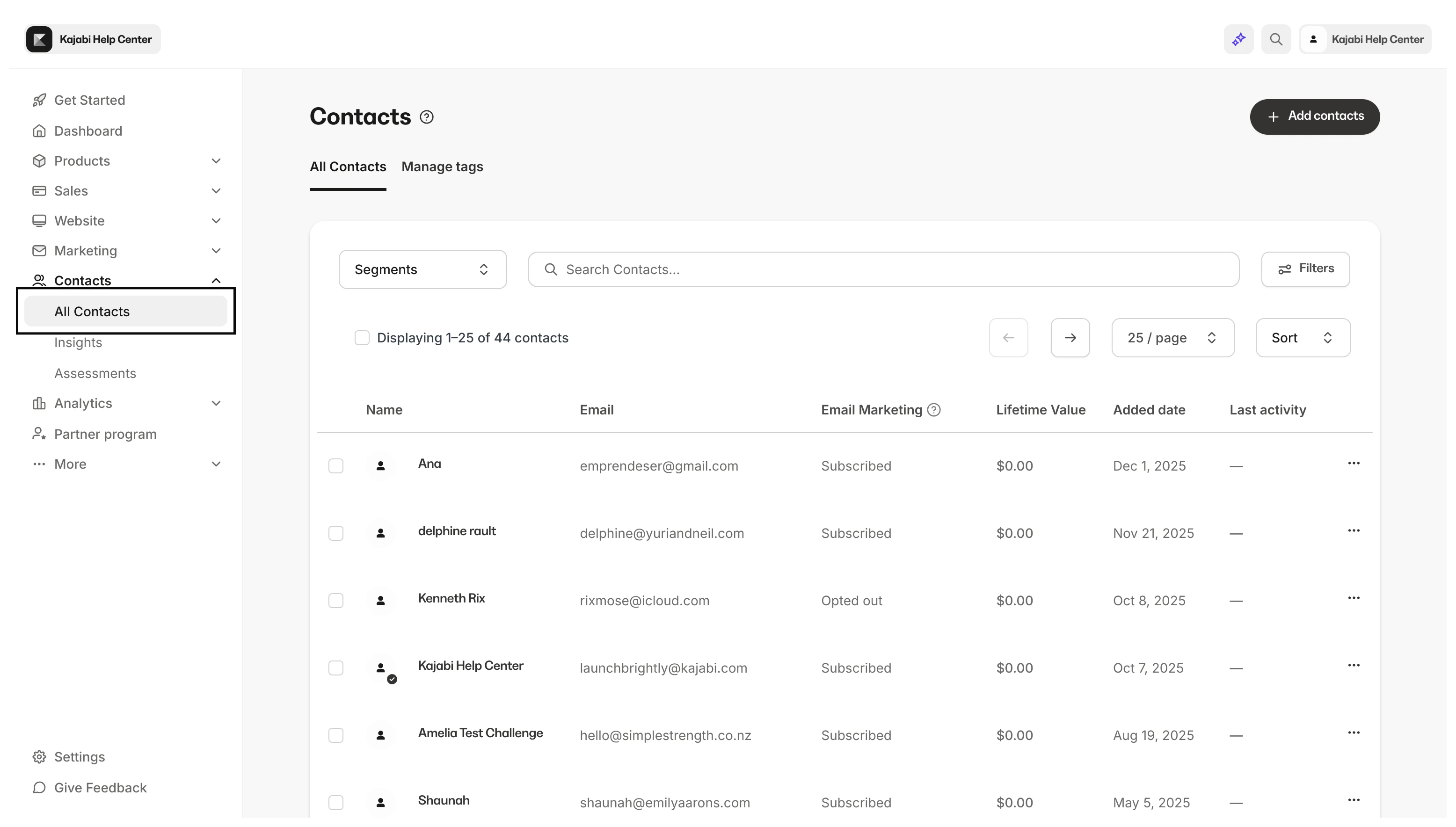The width and height of the screenshot is (1456, 827).
Task: Switch to the Manage tags tab
Action: coord(443,167)
